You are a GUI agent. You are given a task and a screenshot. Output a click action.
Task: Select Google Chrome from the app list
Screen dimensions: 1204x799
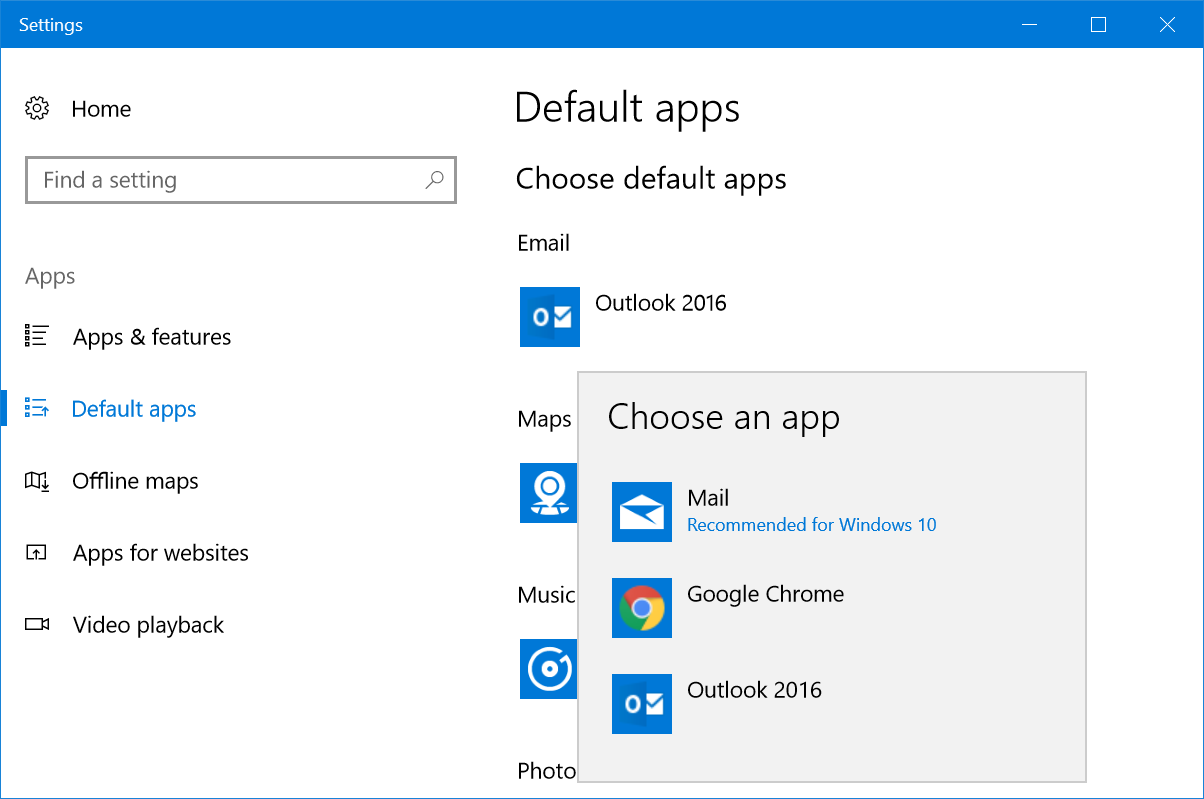765,594
